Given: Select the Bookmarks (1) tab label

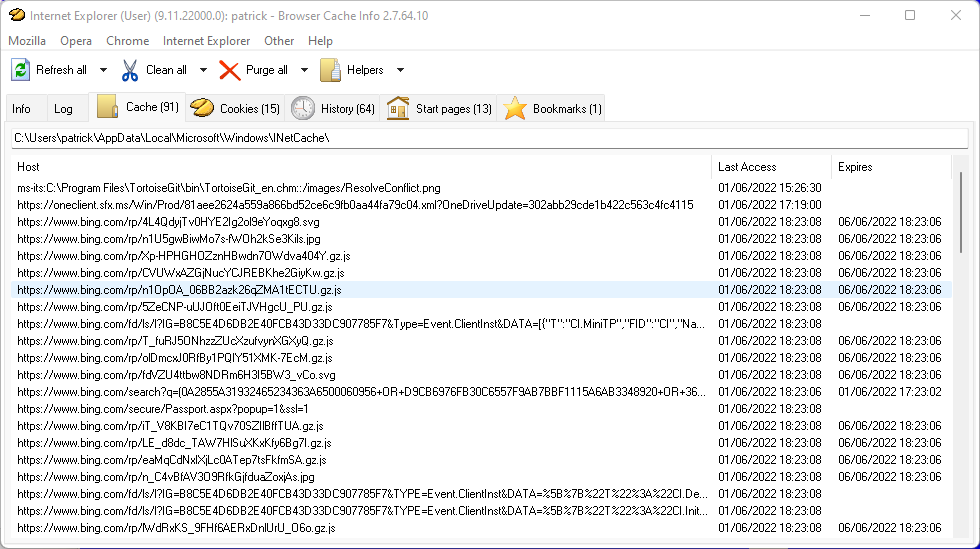Looking at the screenshot, I should [567, 109].
